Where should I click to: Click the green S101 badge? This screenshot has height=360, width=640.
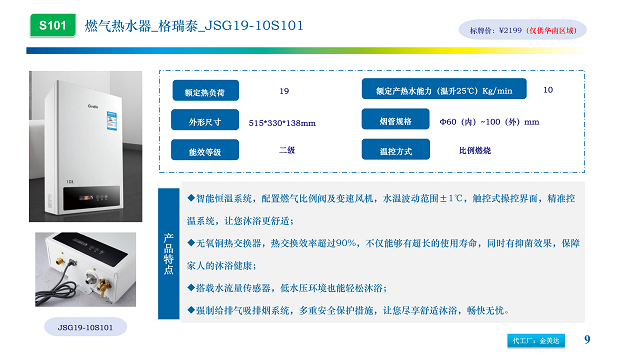[x=53, y=25]
